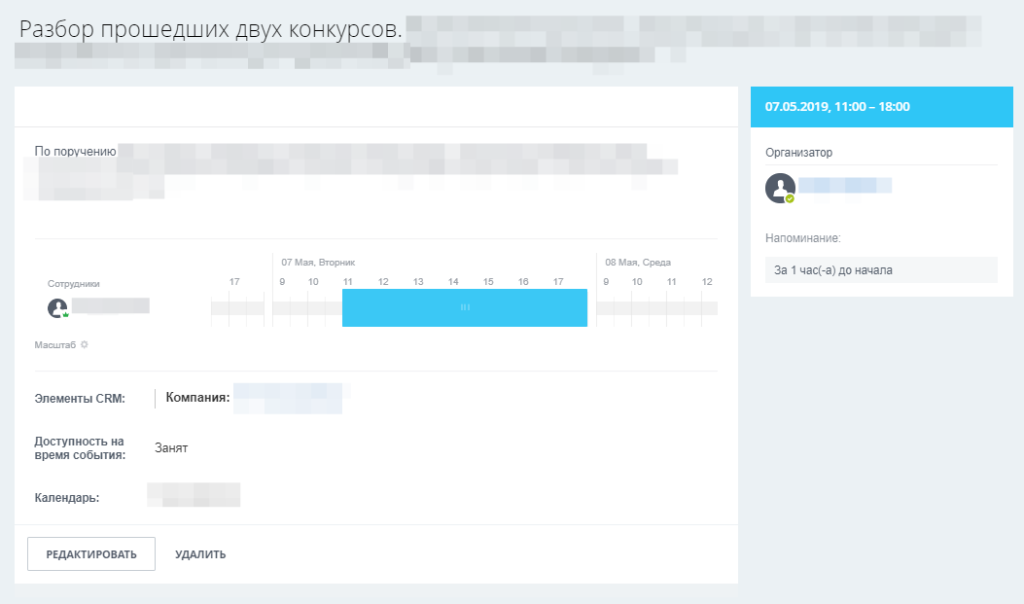Click the РЕДАКТИРОВАТЬ button
Image resolution: width=1024 pixels, height=604 pixels.
point(91,554)
